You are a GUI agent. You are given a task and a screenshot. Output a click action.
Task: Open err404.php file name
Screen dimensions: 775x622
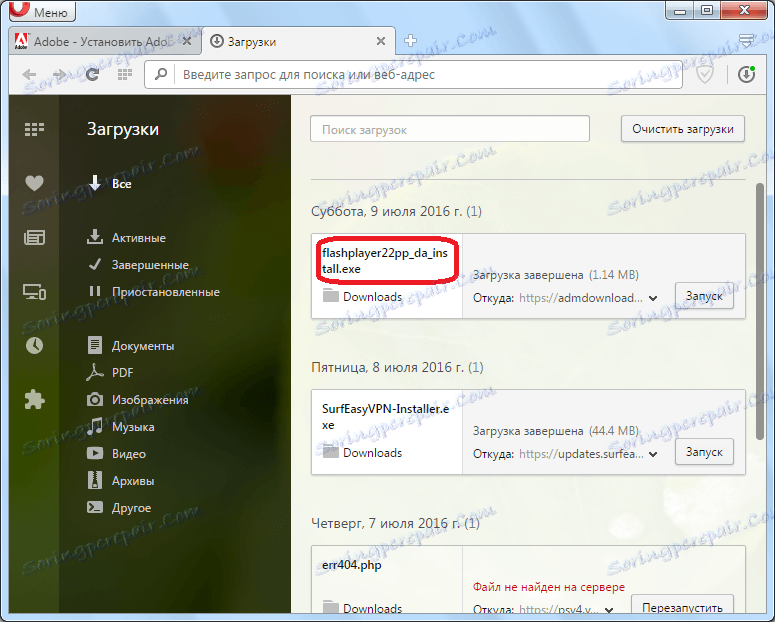click(x=351, y=565)
